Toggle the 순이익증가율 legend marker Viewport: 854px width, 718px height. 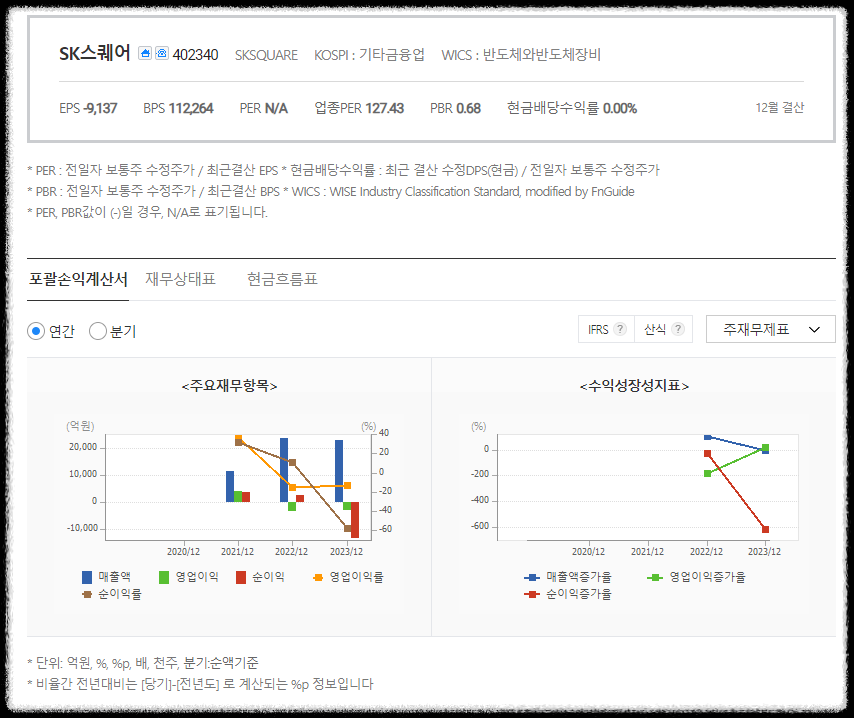pos(532,594)
